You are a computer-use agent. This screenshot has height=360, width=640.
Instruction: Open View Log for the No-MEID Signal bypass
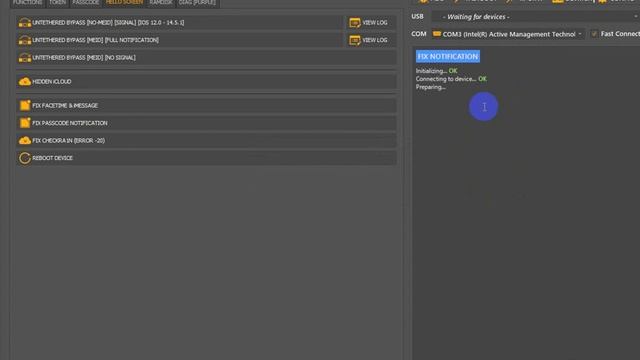370,23
